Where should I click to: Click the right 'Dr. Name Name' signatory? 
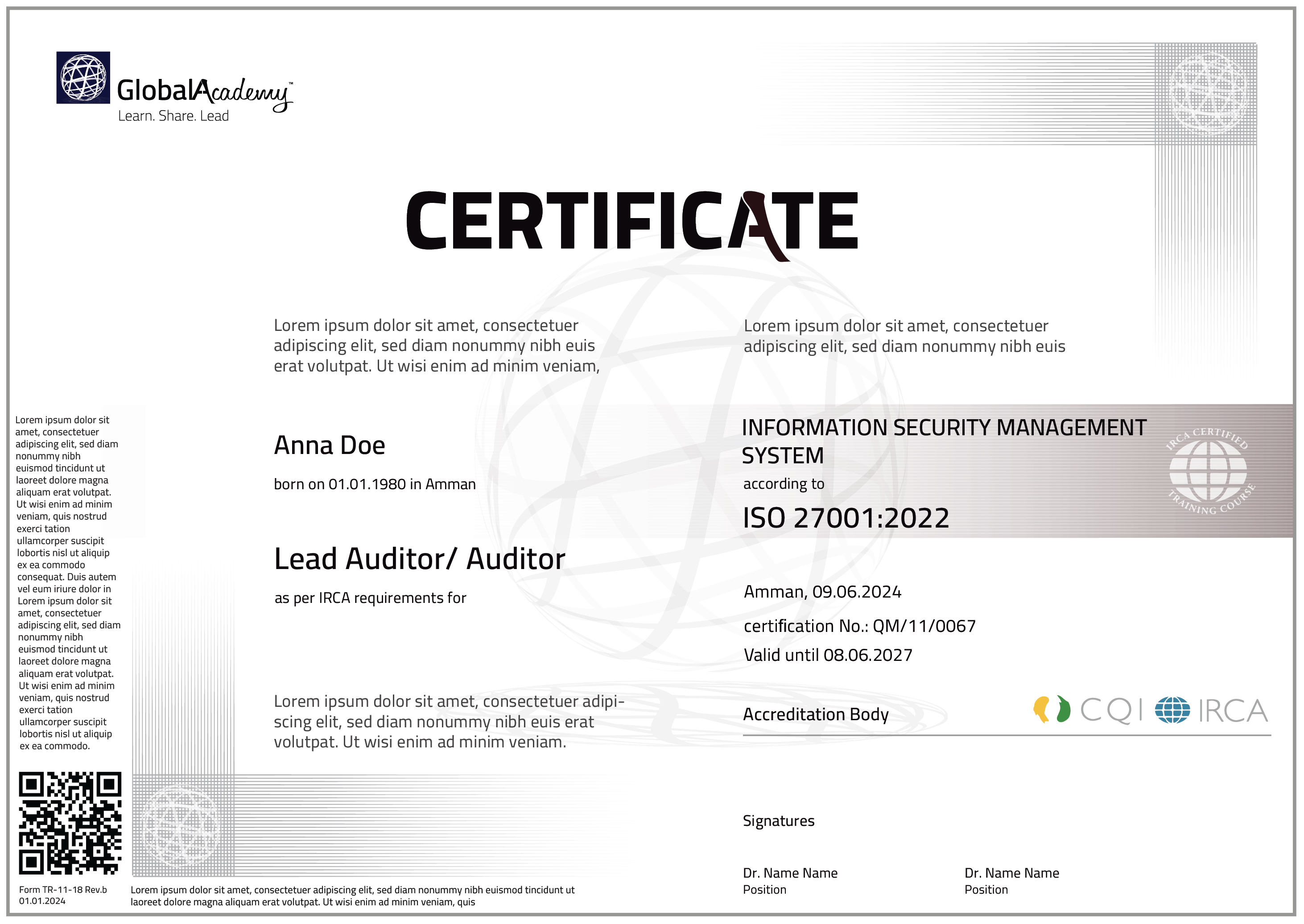[1011, 873]
